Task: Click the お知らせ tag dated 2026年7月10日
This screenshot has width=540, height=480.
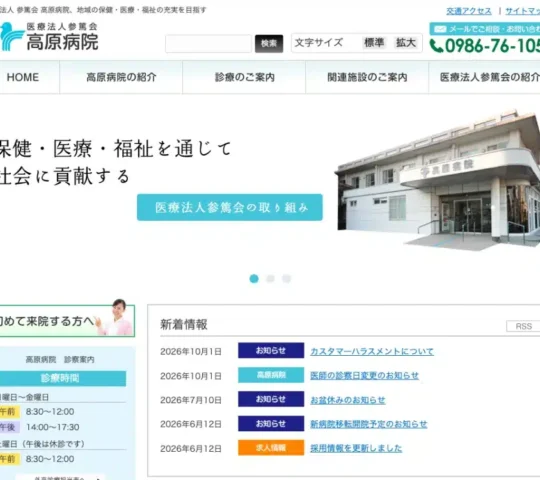Action: [x=271, y=399]
